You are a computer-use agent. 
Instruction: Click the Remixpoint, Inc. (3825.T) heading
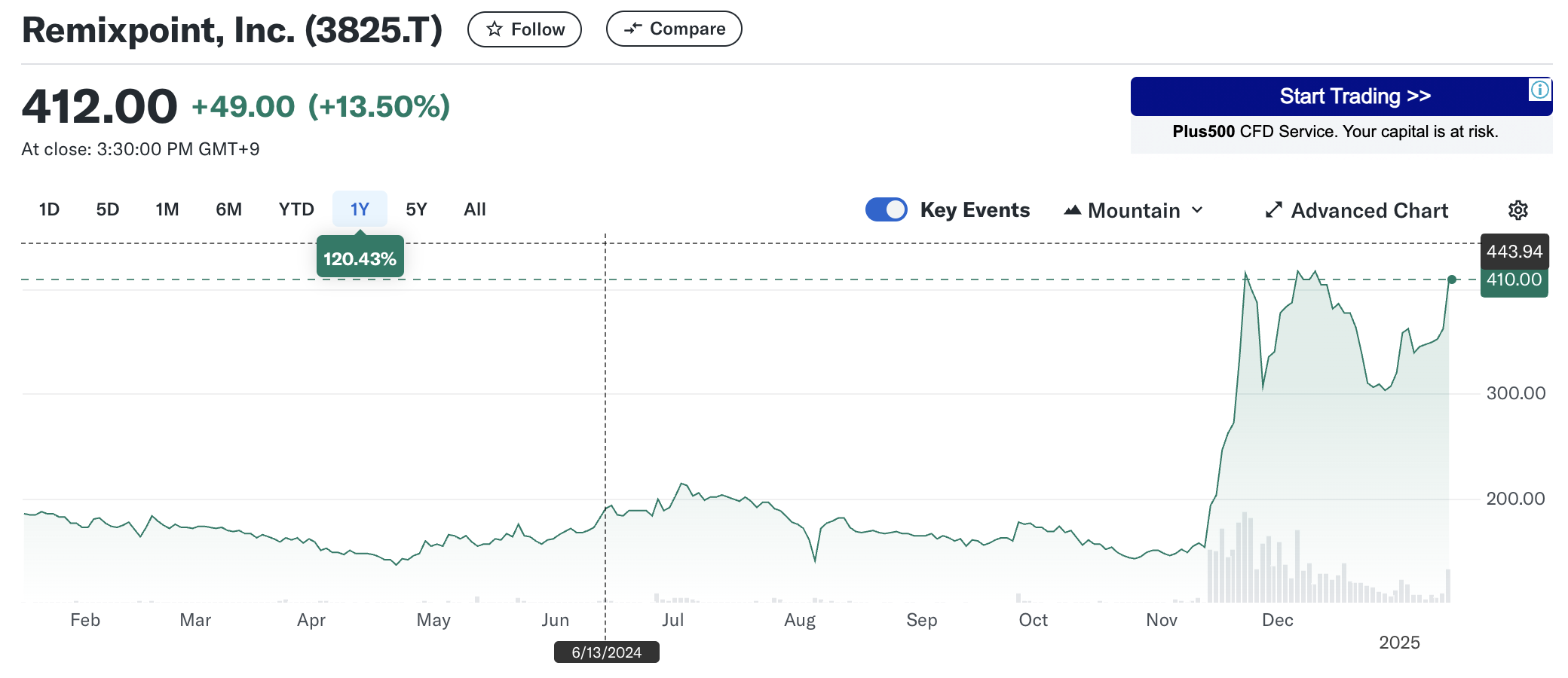tap(232, 30)
